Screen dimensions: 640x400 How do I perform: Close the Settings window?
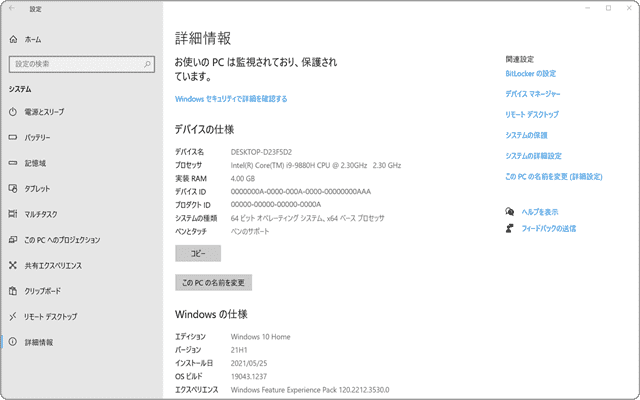click(629, 8)
